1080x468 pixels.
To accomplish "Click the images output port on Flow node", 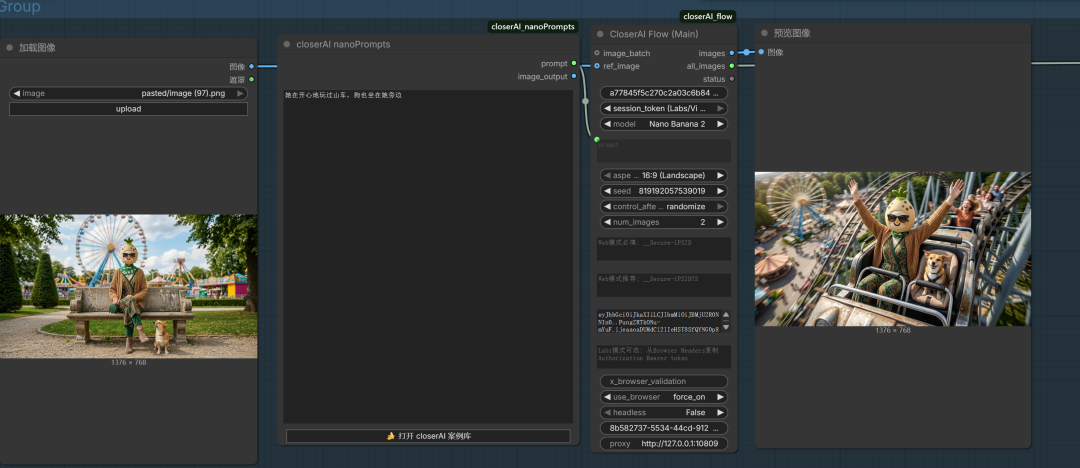I will pos(731,53).
